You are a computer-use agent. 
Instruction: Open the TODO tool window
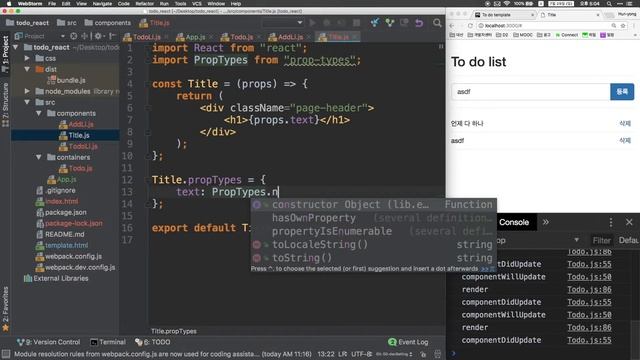[153, 342]
